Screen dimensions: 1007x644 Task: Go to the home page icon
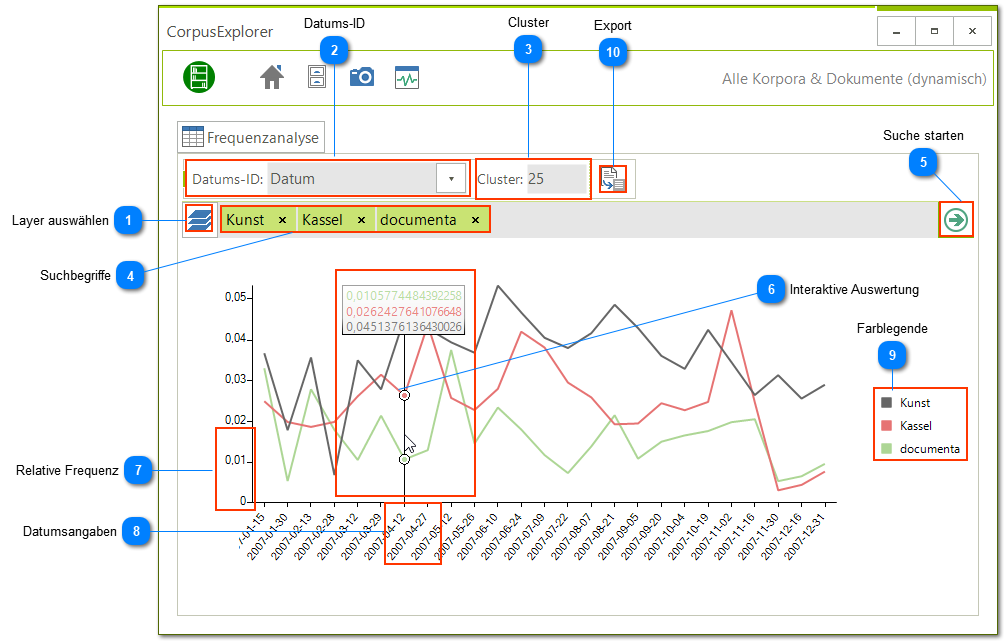(x=272, y=77)
